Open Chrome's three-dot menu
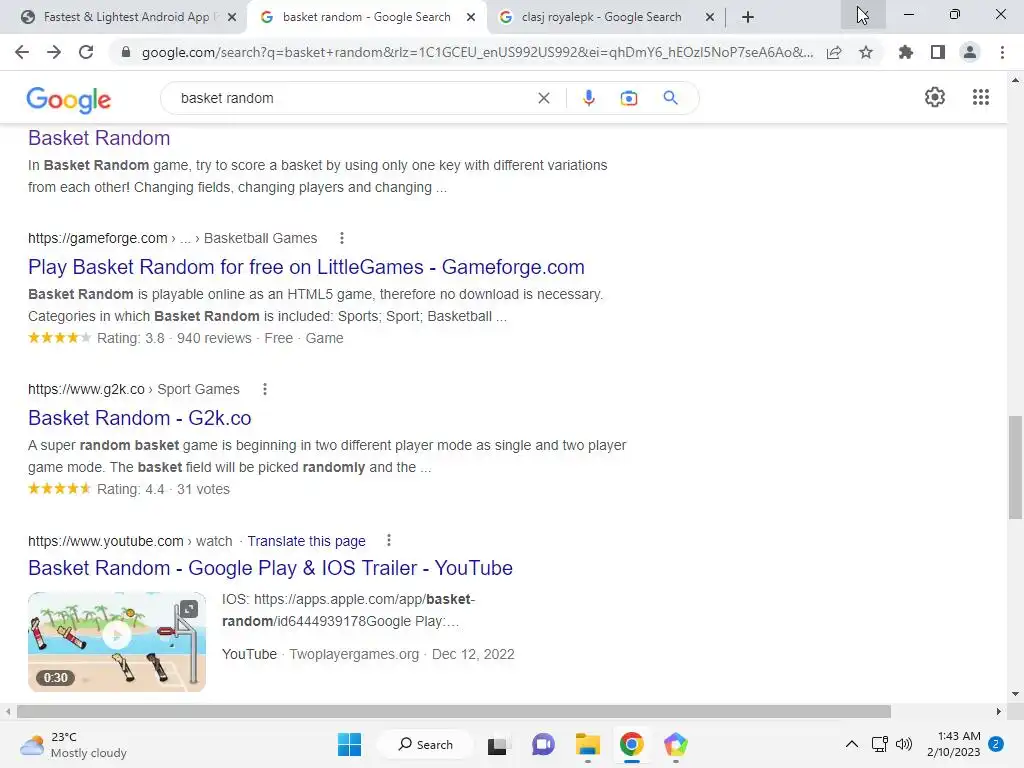1024x768 pixels. [x=1002, y=52]
